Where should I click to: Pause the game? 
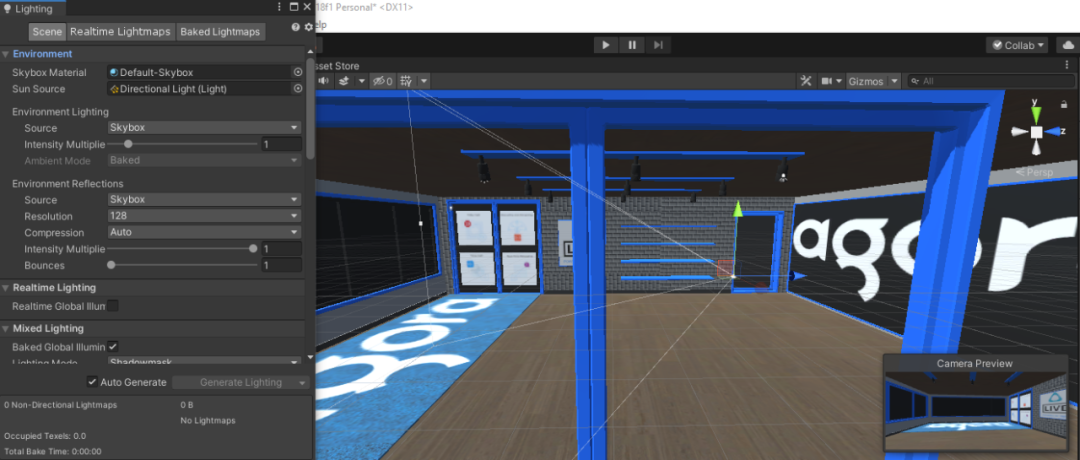click(632, 45)
